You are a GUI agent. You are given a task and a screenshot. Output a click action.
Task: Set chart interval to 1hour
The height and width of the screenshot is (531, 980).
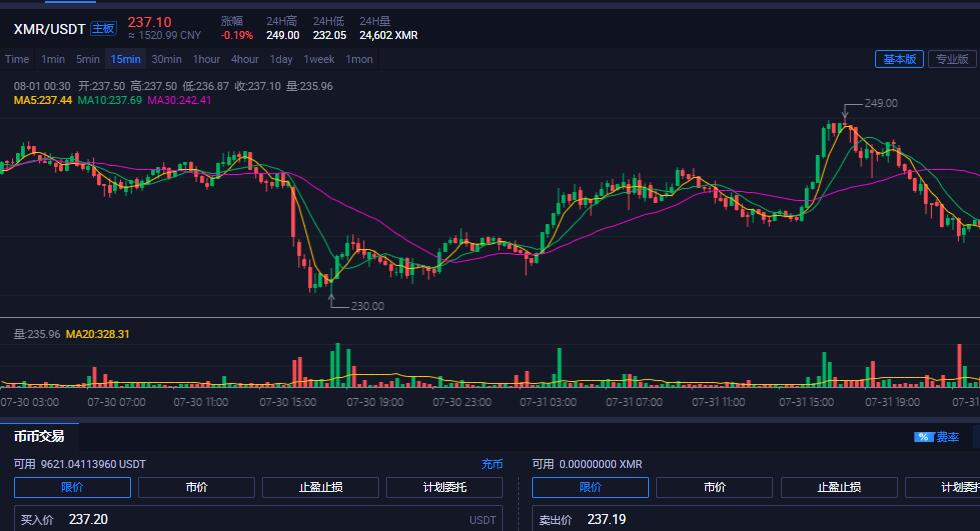tap(206, 59)
